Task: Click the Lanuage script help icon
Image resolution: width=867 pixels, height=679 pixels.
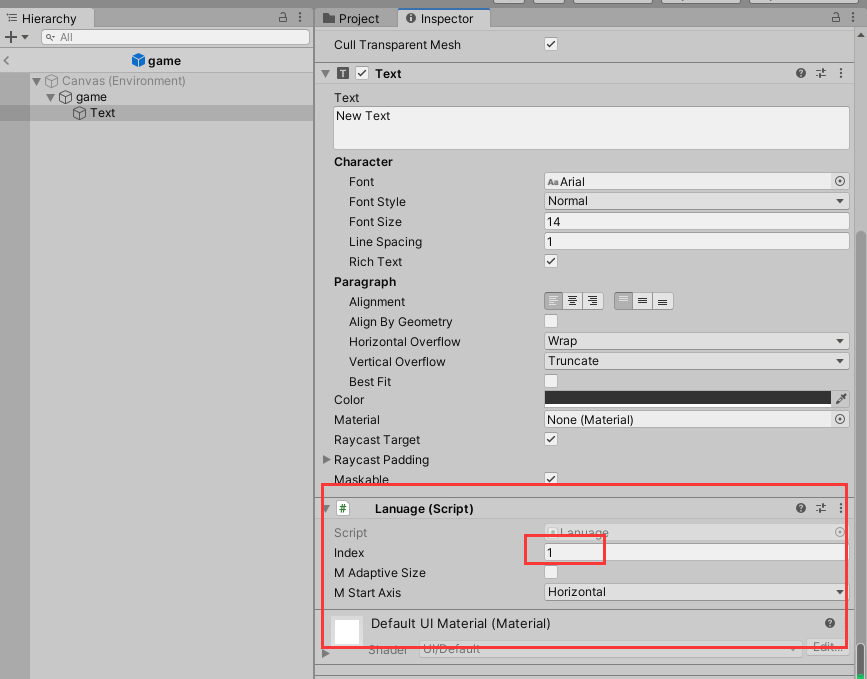Action: (x=801, y=509)
